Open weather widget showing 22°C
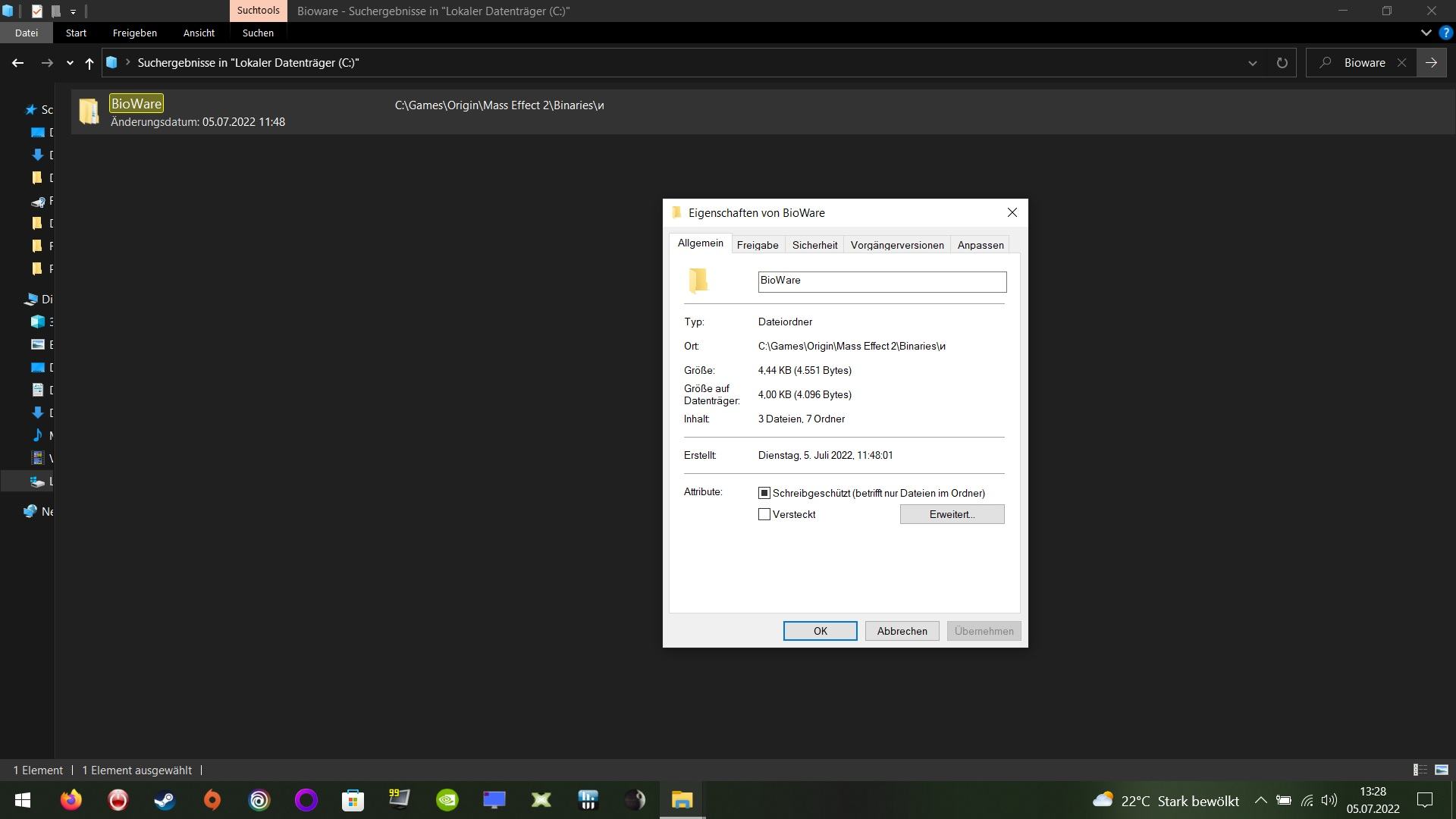Viewport: 1456px width, 819px height. [x=1166, y=800]
